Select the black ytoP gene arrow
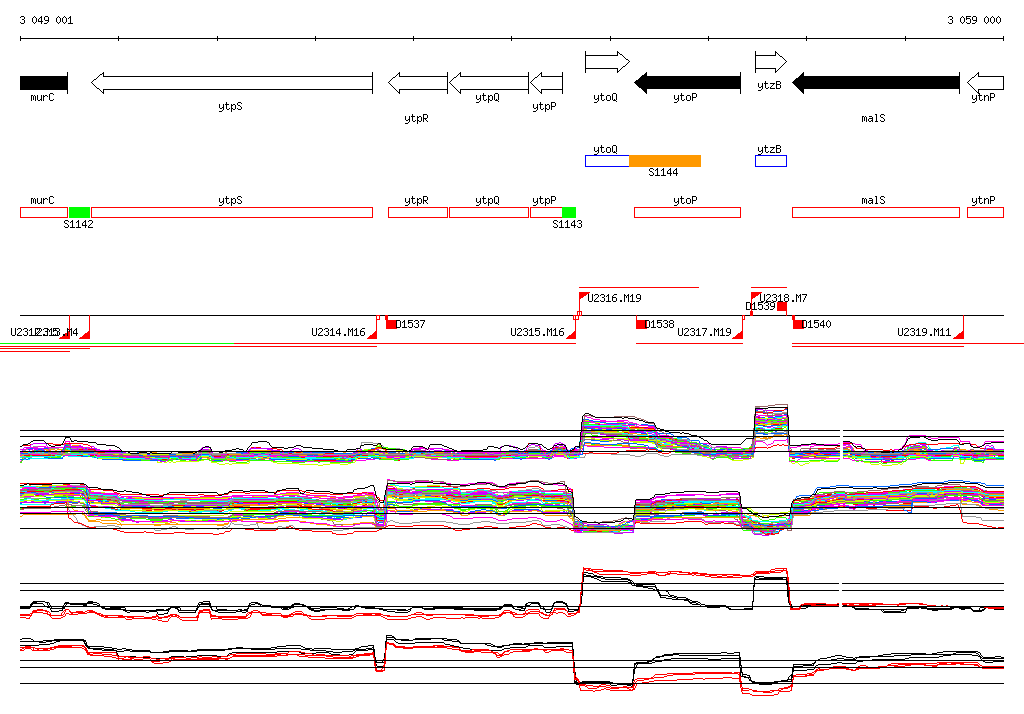This screenshot has height=714, width=1024. [x=688, y=83]
